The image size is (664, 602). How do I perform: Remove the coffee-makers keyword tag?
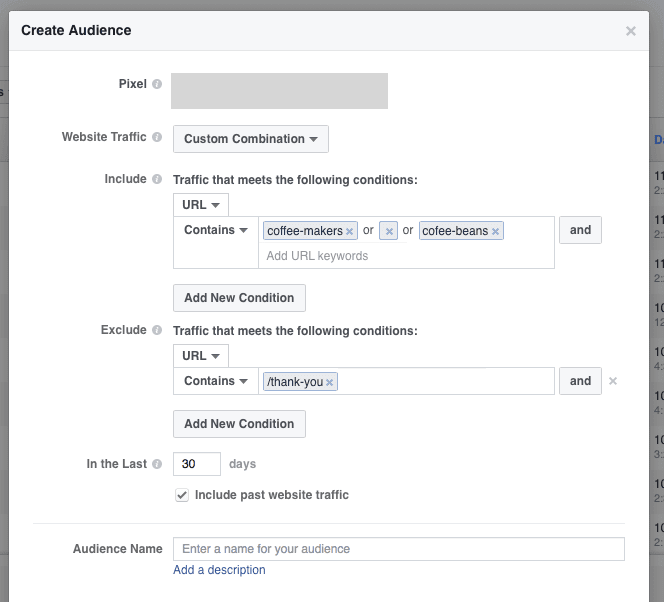point(349,231)
